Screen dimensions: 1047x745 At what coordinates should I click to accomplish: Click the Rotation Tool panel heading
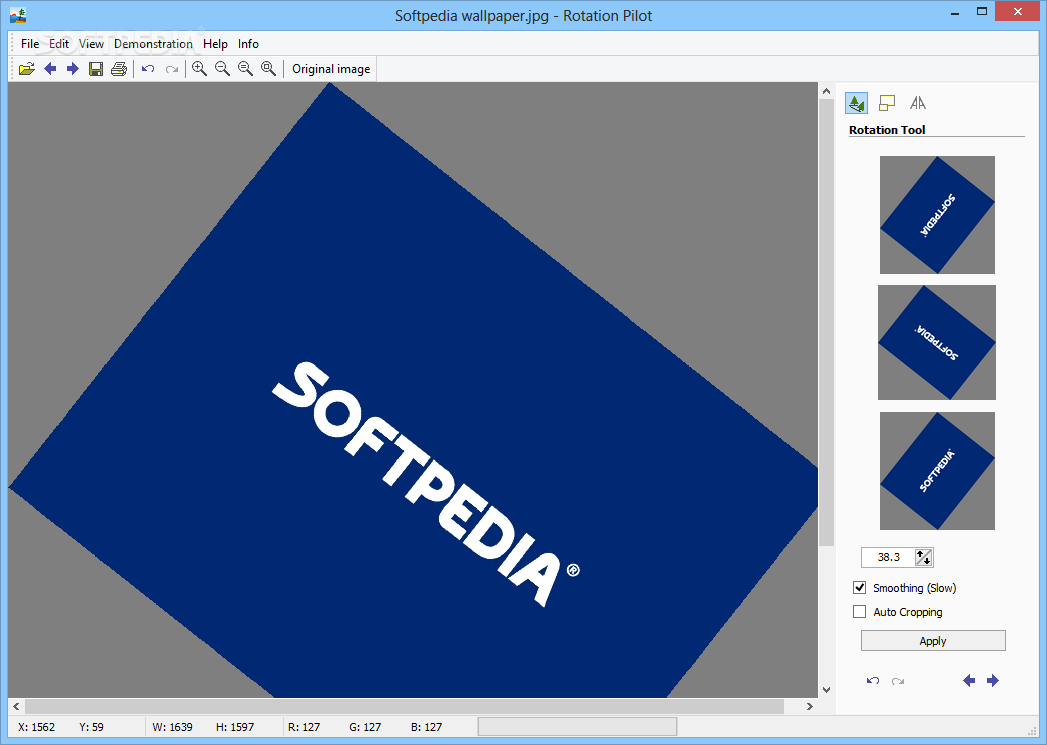887,130
